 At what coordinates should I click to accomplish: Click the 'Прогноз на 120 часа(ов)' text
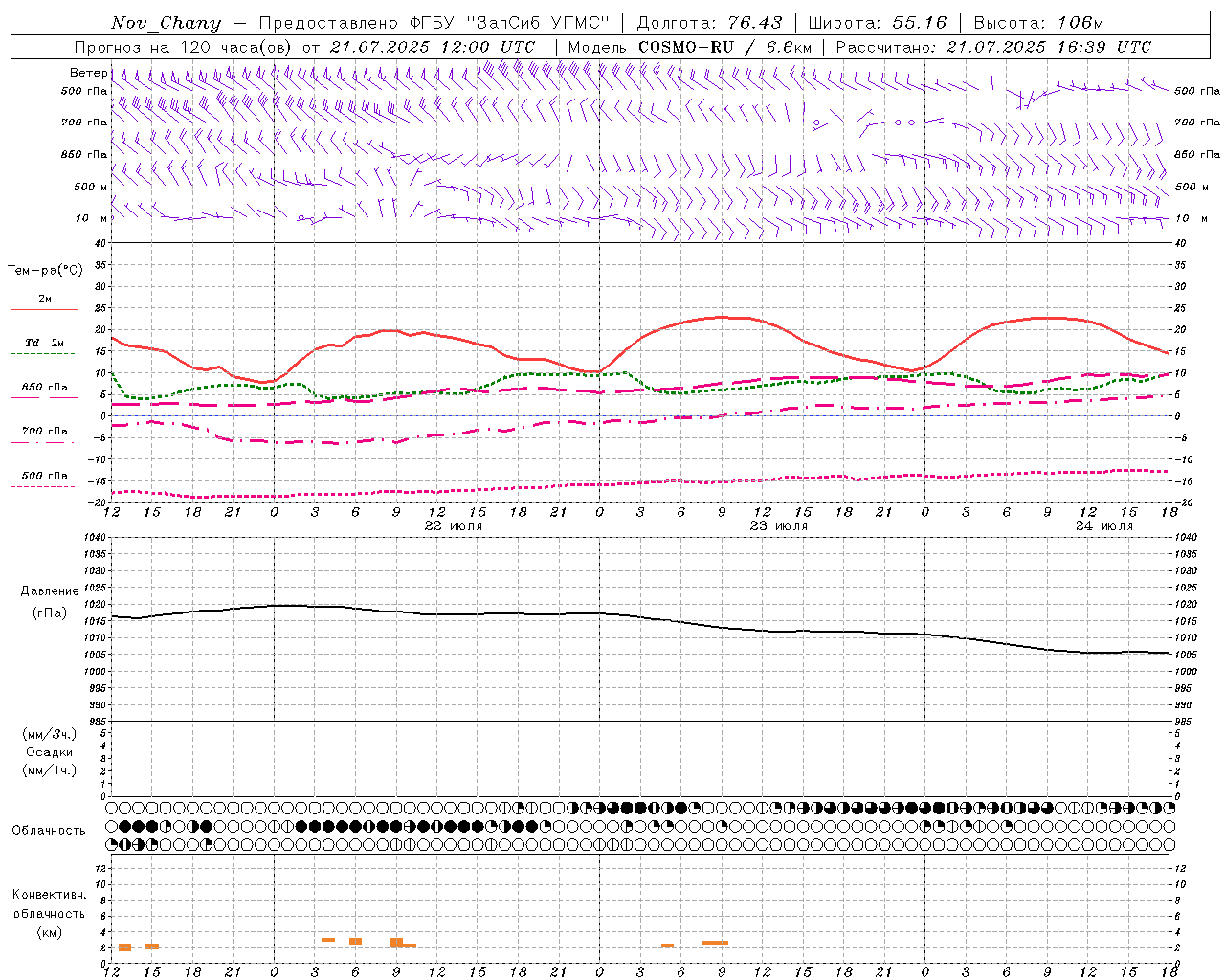[184, 47]
